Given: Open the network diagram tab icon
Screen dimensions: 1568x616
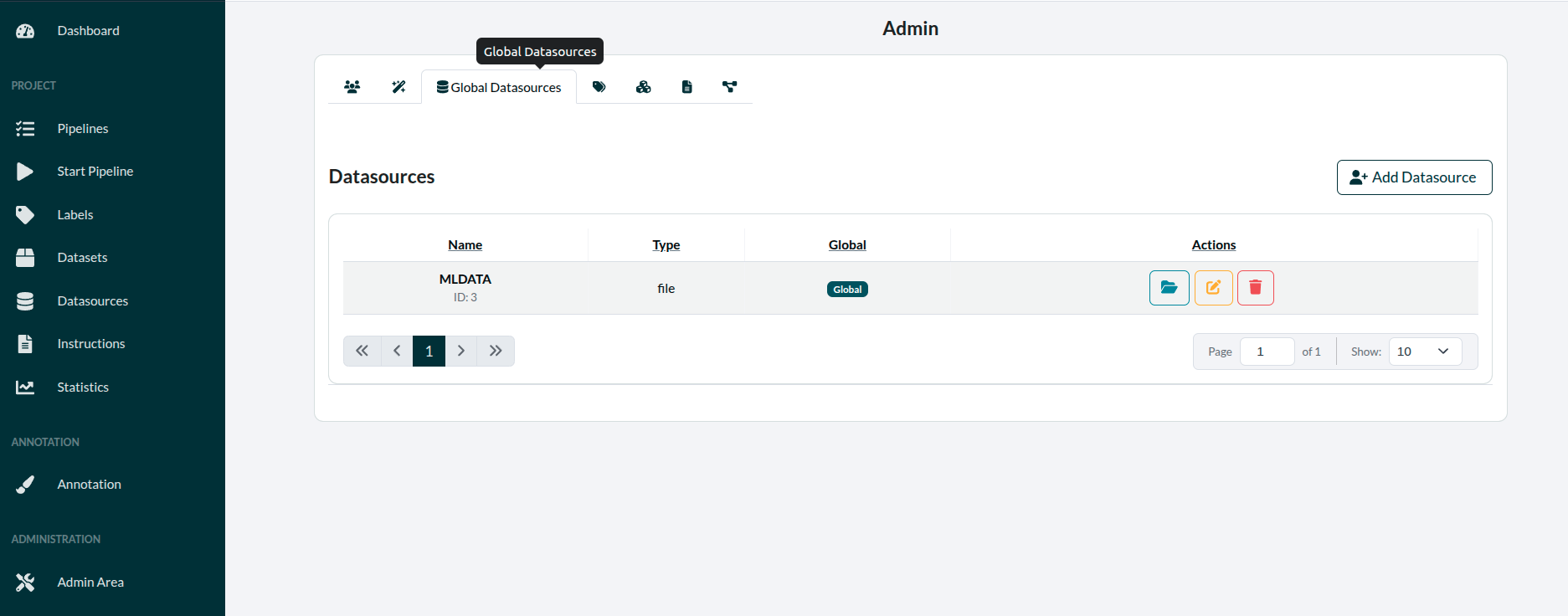Looking at the screenshot, I should click(x=730, y=87).
